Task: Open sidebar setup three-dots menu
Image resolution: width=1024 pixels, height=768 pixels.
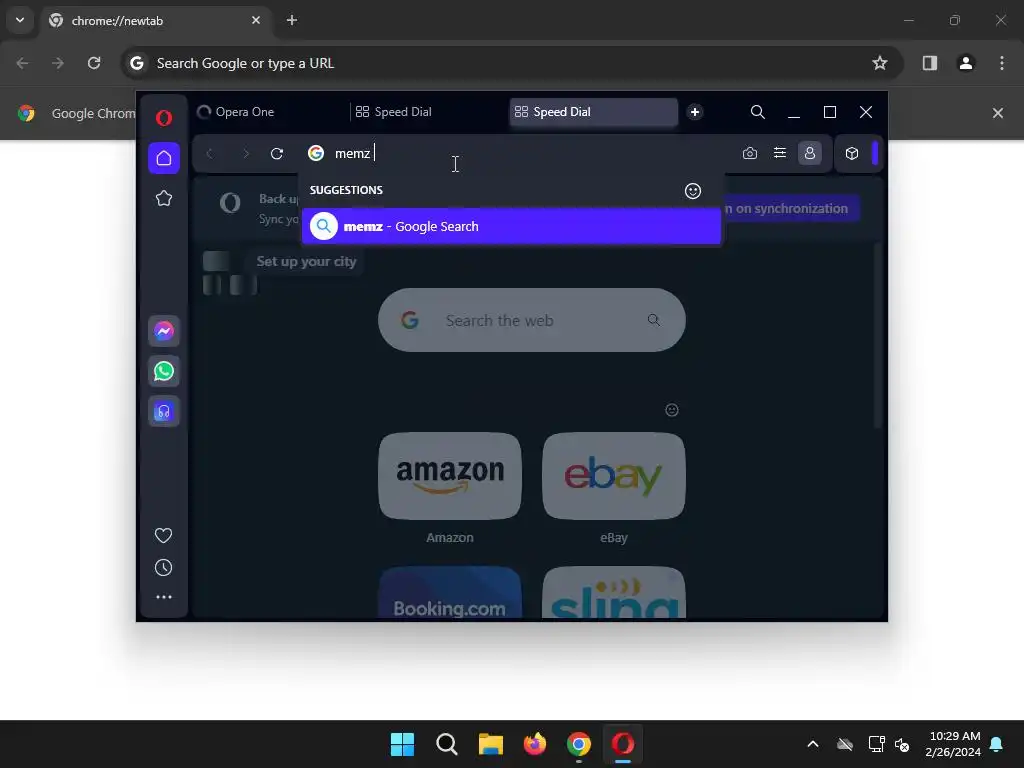Action: (163, 597)
